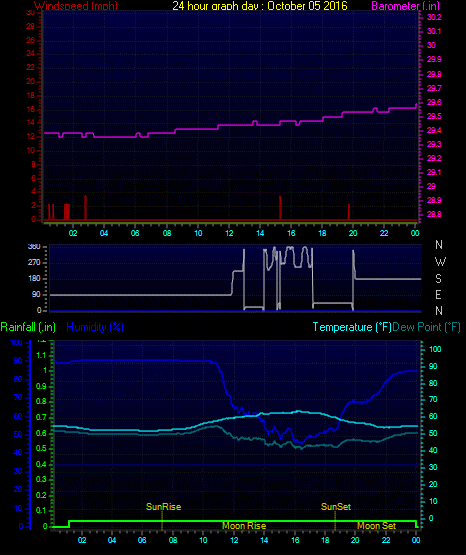This screenshot has height=555, width=466.
Task: Click the Windspeed (mph) axis title
Action: coord(76,6)
